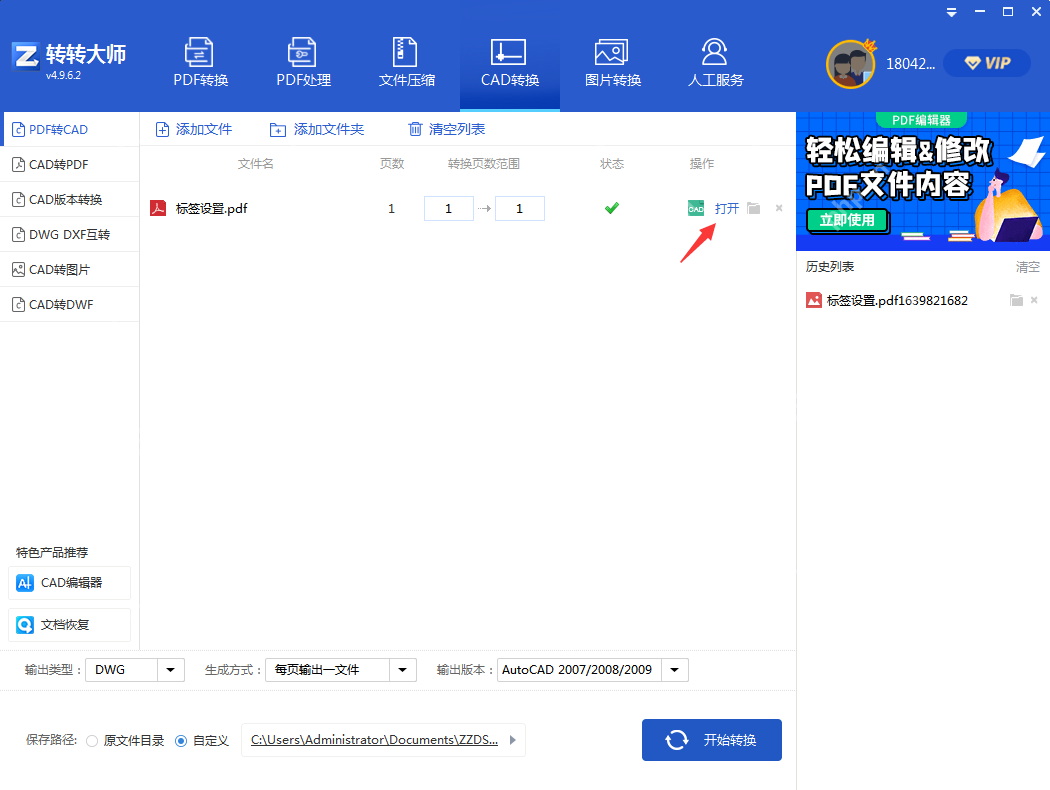Click the 转转大师 Z logo
The width and height of the screenshot is (1050, 790).
point(26,56)
